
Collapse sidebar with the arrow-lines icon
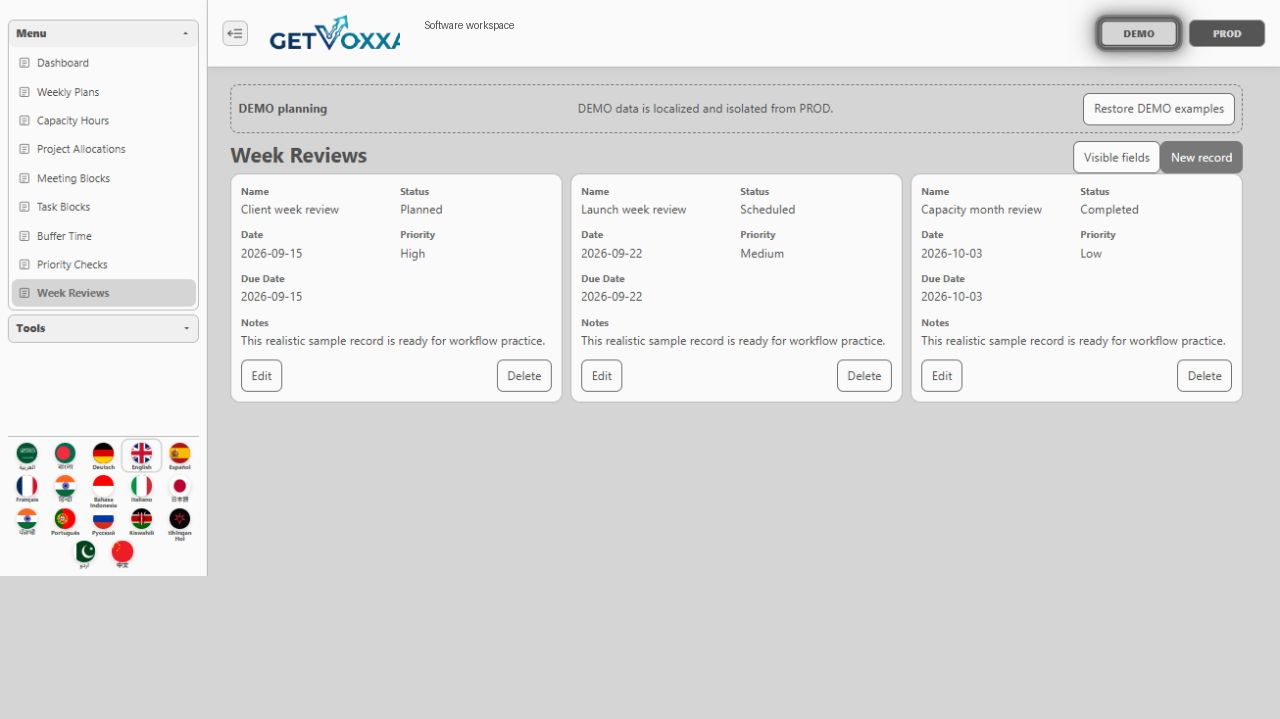tap(235, 33)
